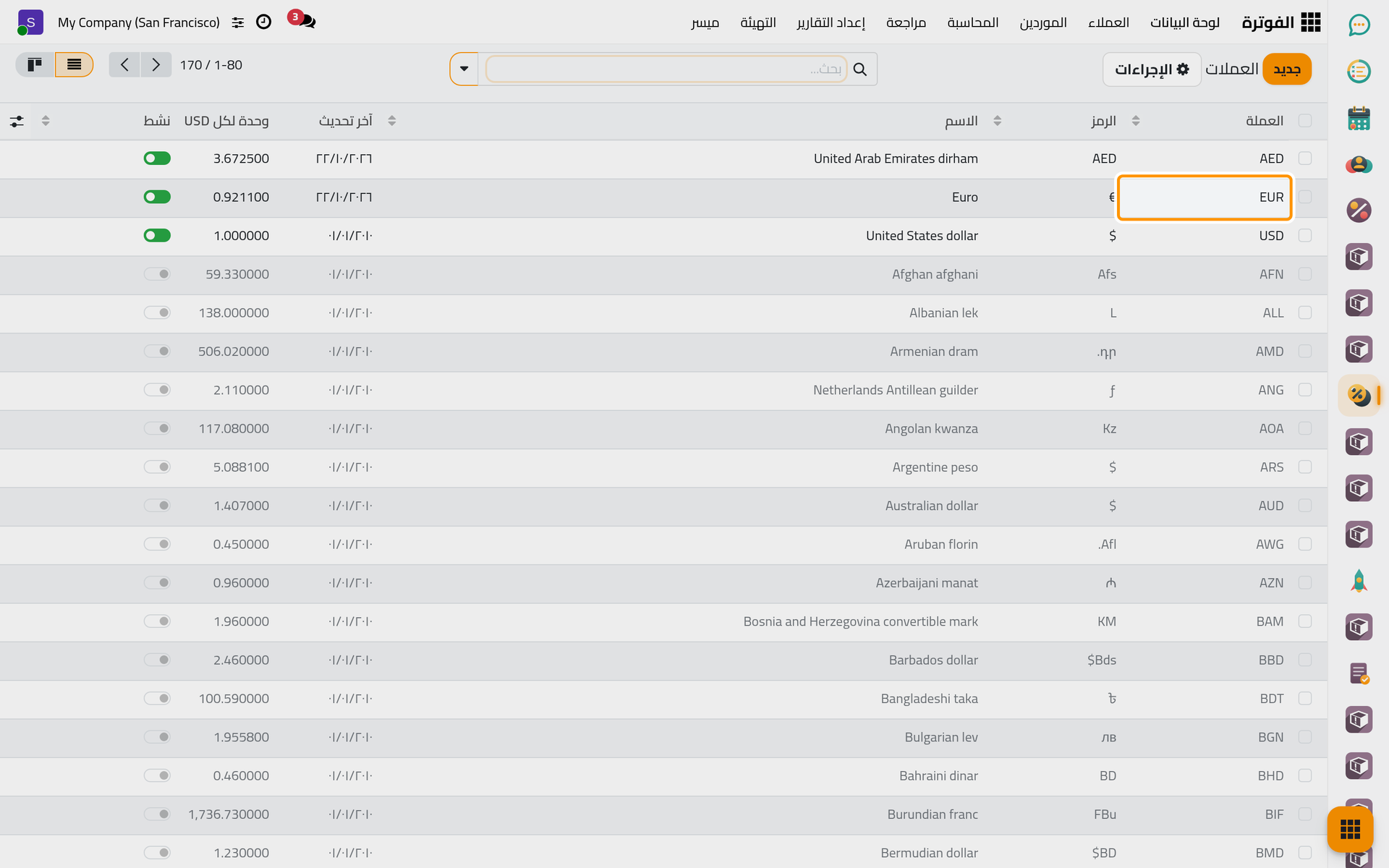This screenshot has height=868, width=1389.
Task: Open the activities clock icon
Action: coord(264,22)
